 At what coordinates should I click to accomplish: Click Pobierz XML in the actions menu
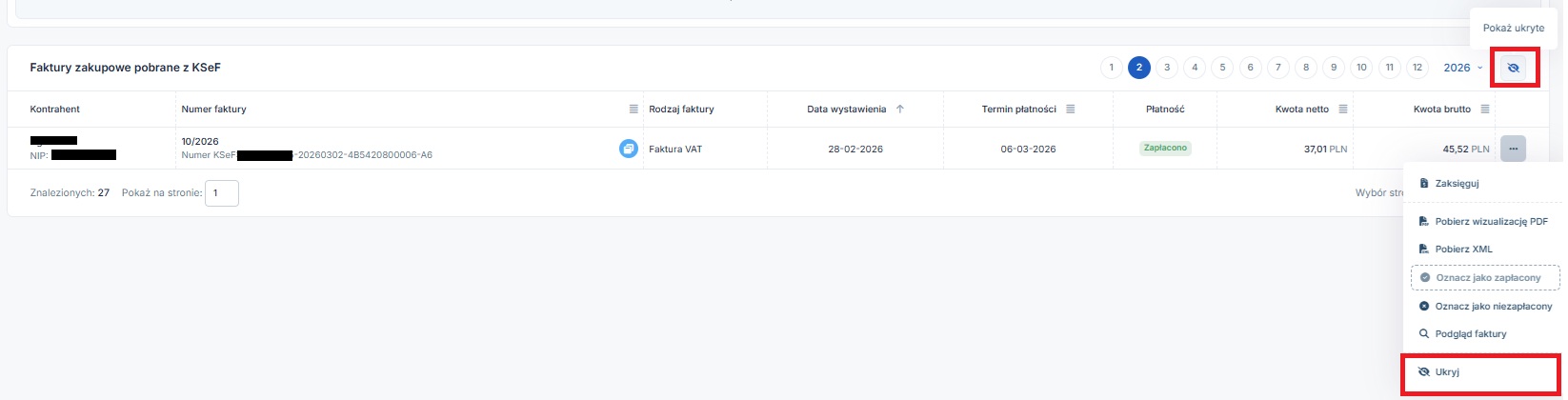1463,250
